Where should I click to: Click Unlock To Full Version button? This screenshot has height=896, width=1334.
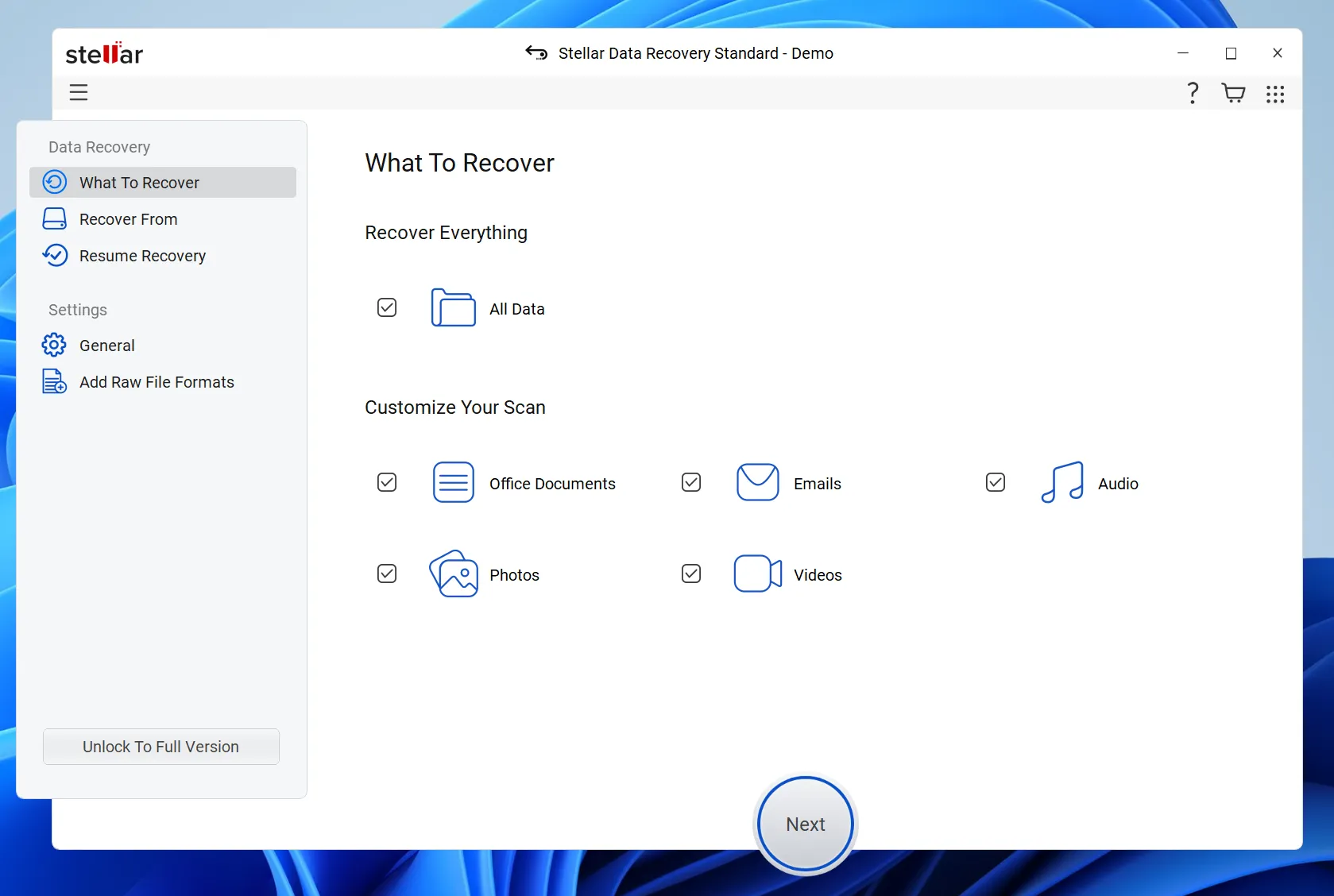(161, 747)
